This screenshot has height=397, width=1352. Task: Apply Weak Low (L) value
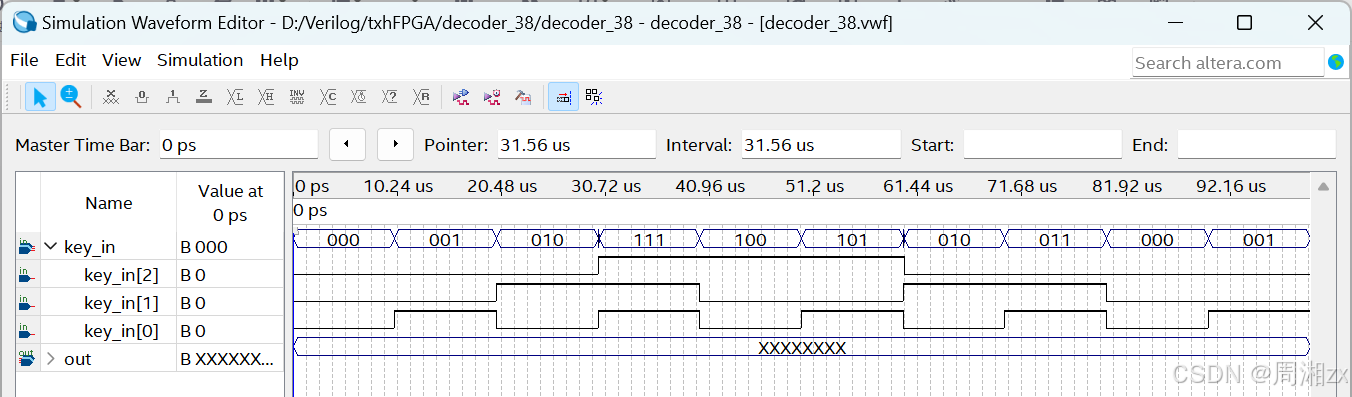pyautogui.click(x=235, y=97)
